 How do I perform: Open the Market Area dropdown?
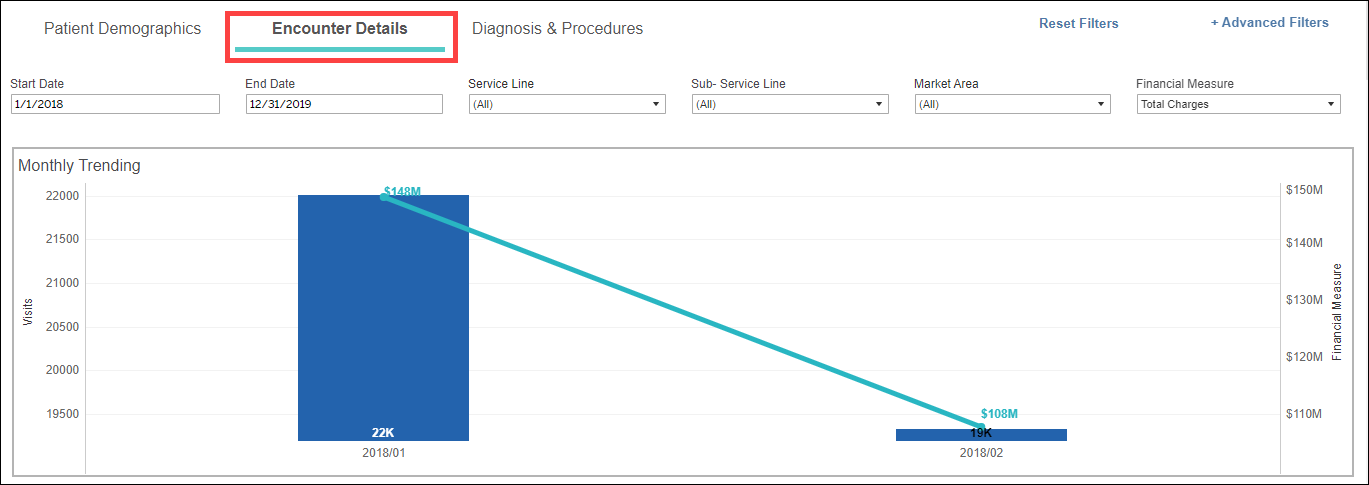(1013, 104)
